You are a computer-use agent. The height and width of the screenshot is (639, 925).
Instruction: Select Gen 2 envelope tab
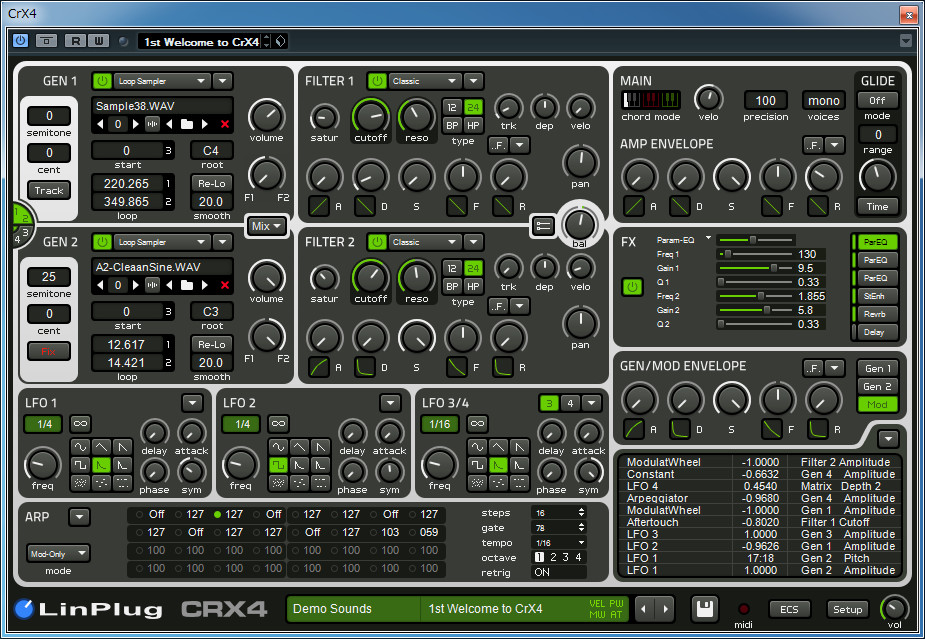[x=877, y=386]
